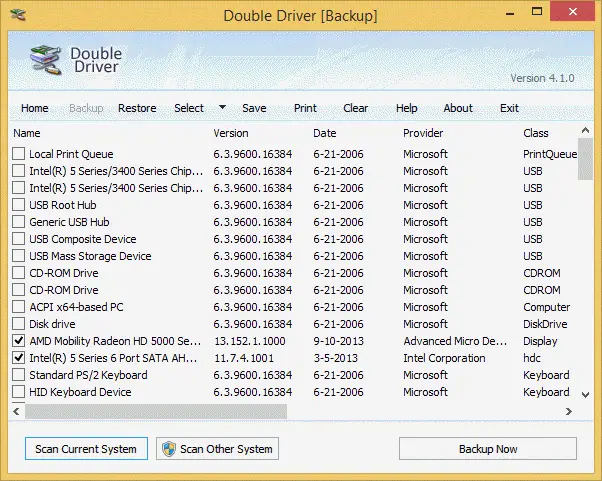
Task: Open the Restore section
Action: tap(137, 108)
